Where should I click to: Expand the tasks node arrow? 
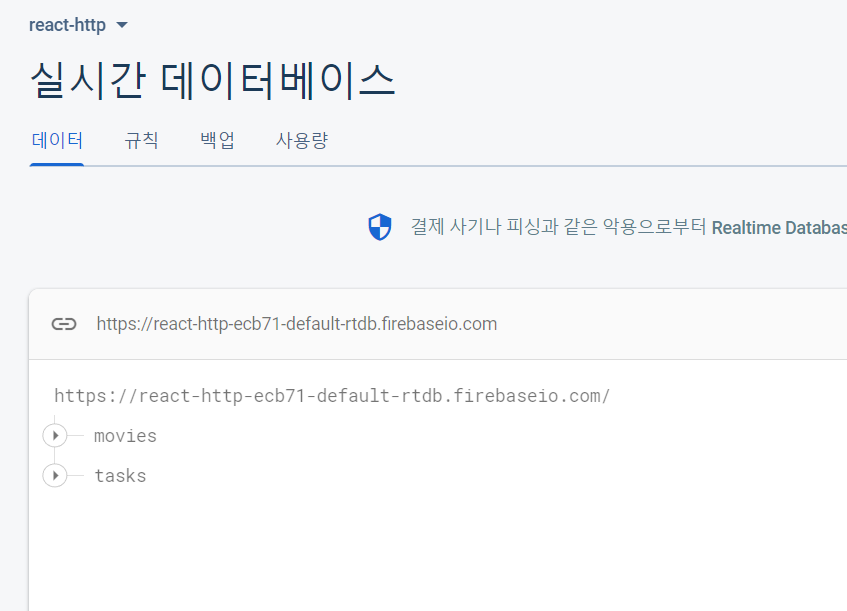(x=55, y=475)
